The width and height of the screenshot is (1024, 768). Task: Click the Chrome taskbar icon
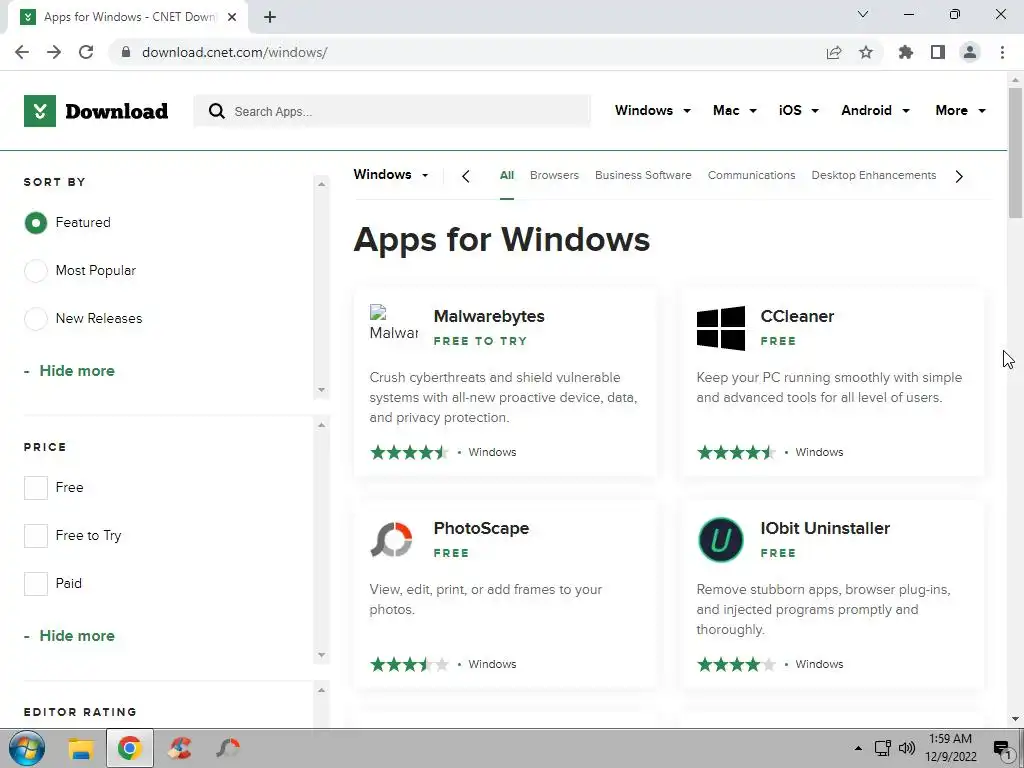tap(129, 748)
